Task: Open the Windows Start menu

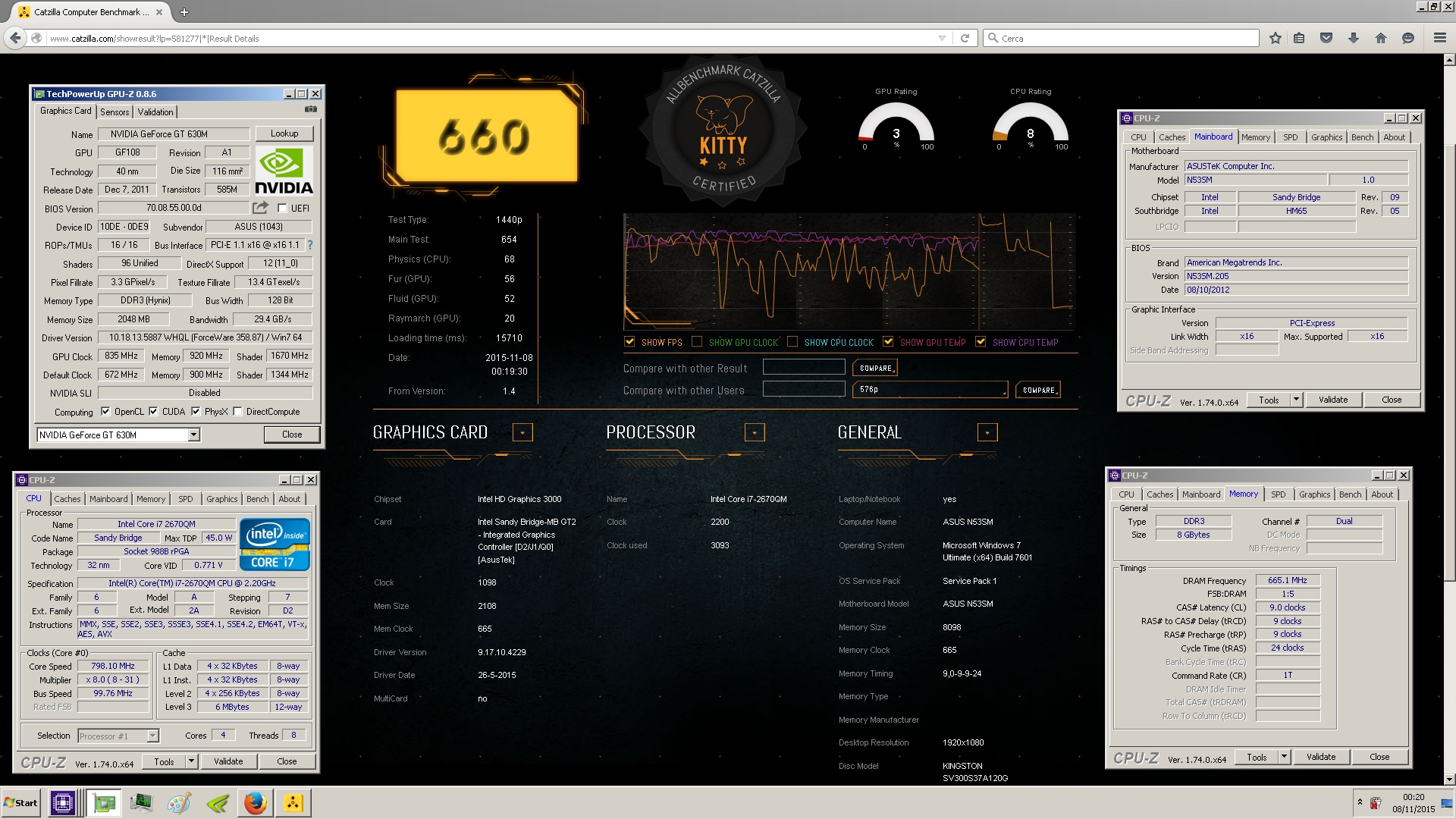Action: pyautogui.click(x=20, y=803)
